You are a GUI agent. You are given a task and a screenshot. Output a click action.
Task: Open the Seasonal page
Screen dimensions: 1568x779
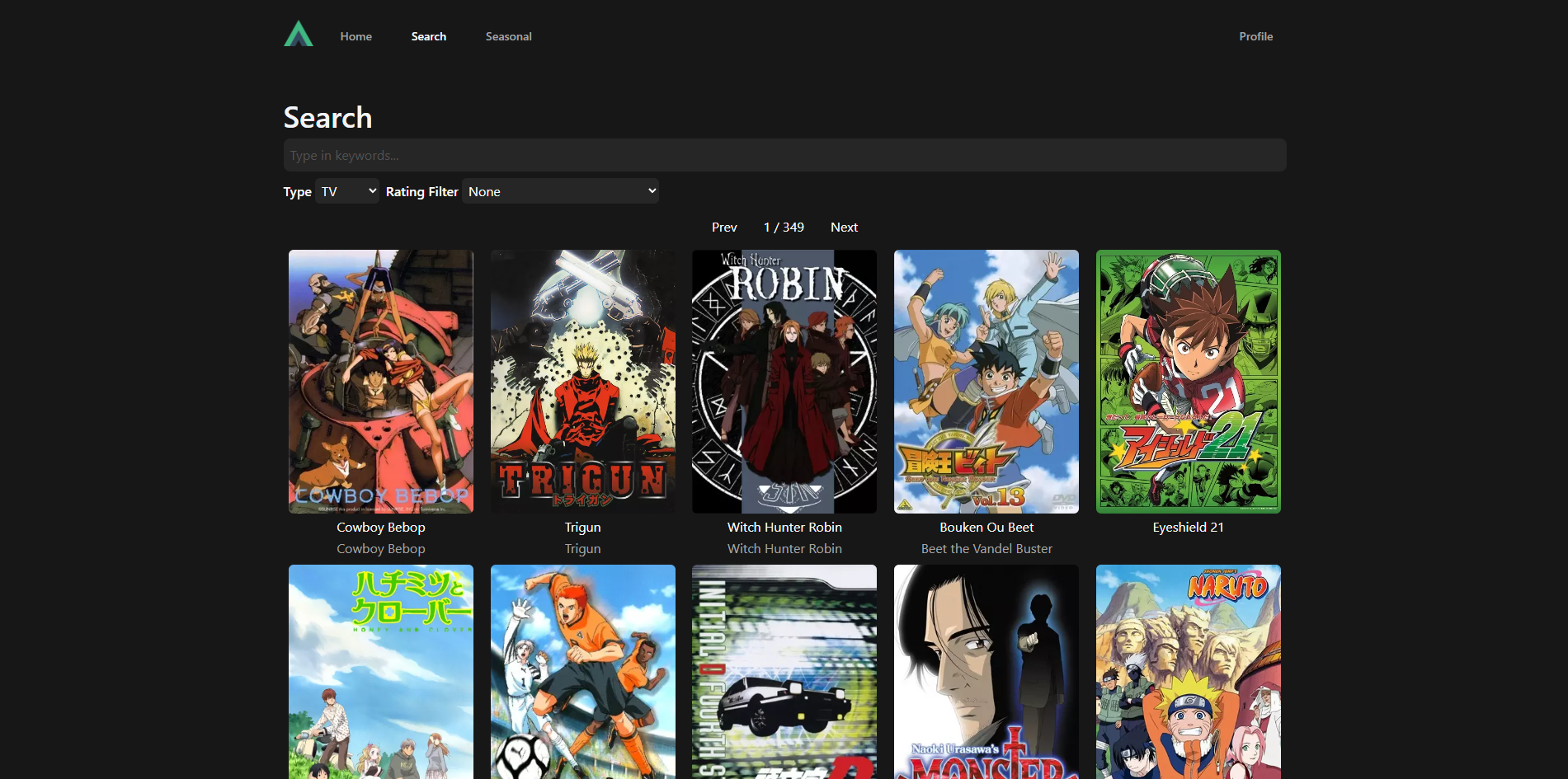pos(508,36)
